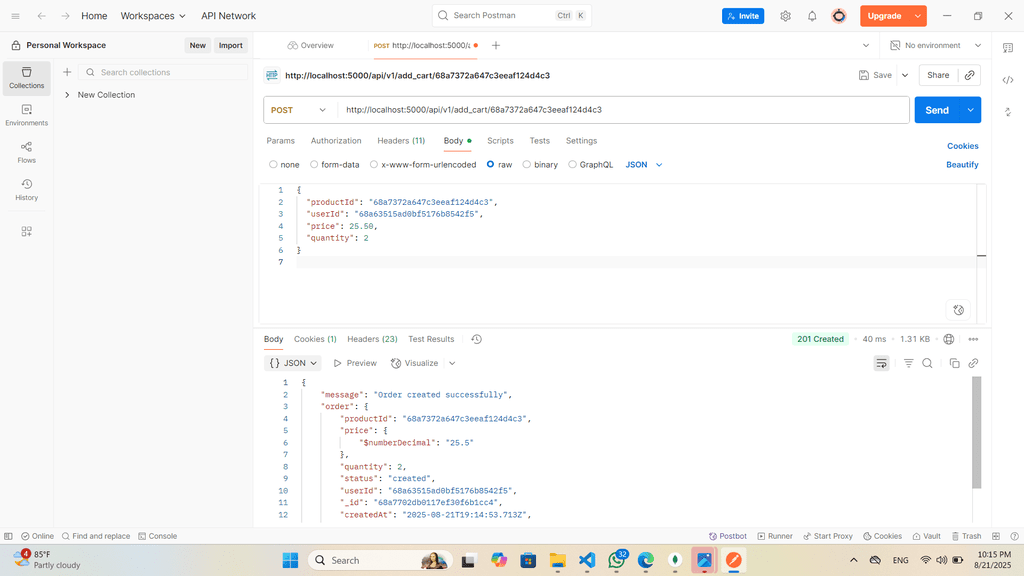Open the Flows sidebar icon
Screen dimensions: 1024x576
[x=26, y=152]
